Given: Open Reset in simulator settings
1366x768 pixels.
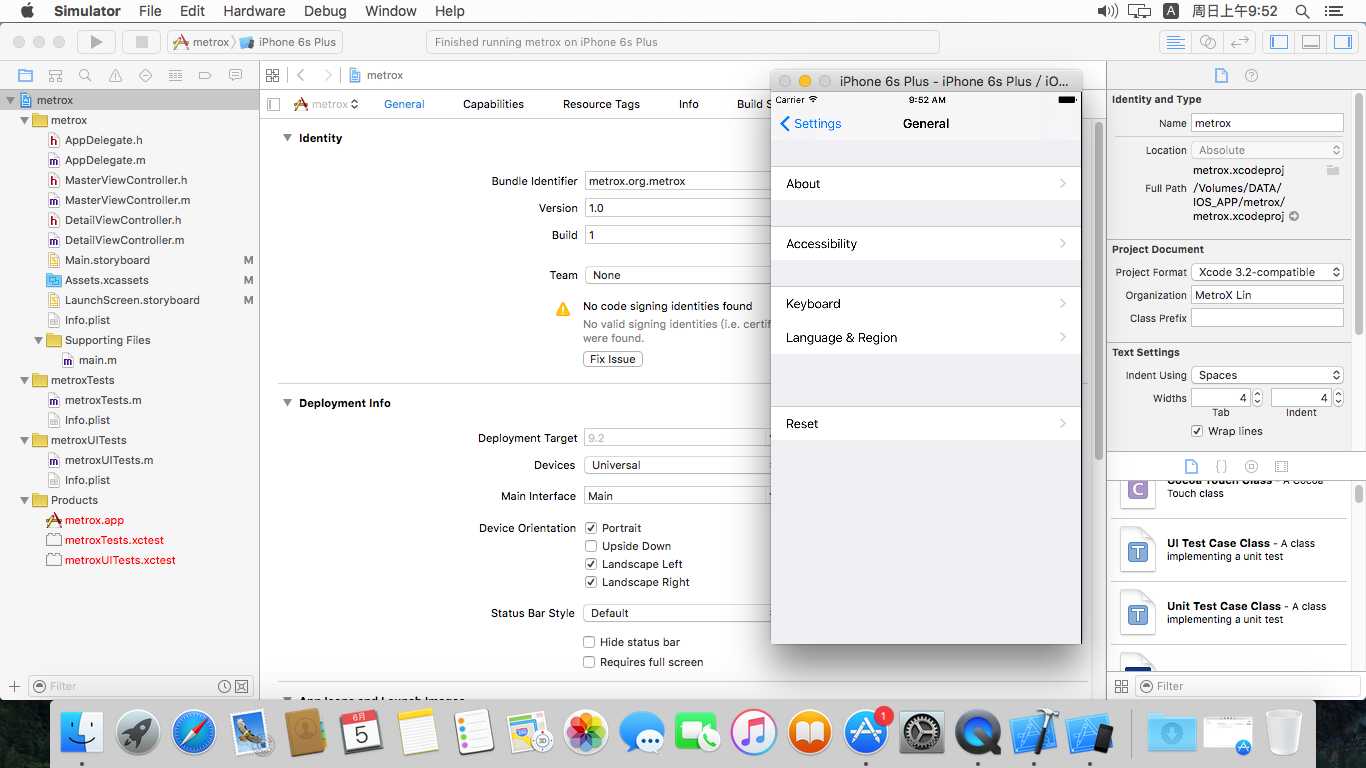Looking at the screenshot, I should coord(926,424).
